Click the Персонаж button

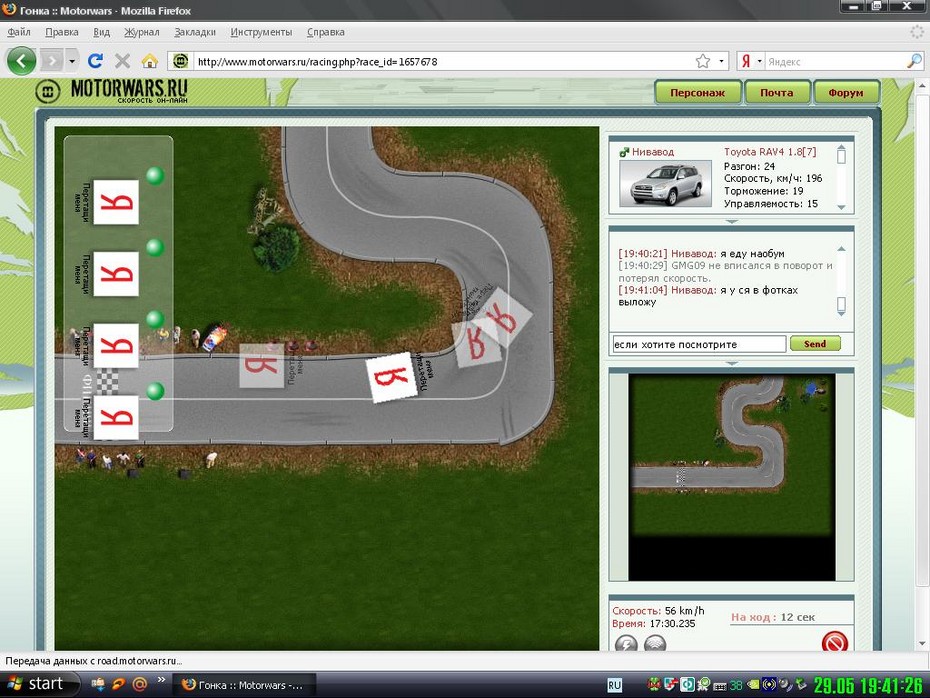[x=698, y=93]
